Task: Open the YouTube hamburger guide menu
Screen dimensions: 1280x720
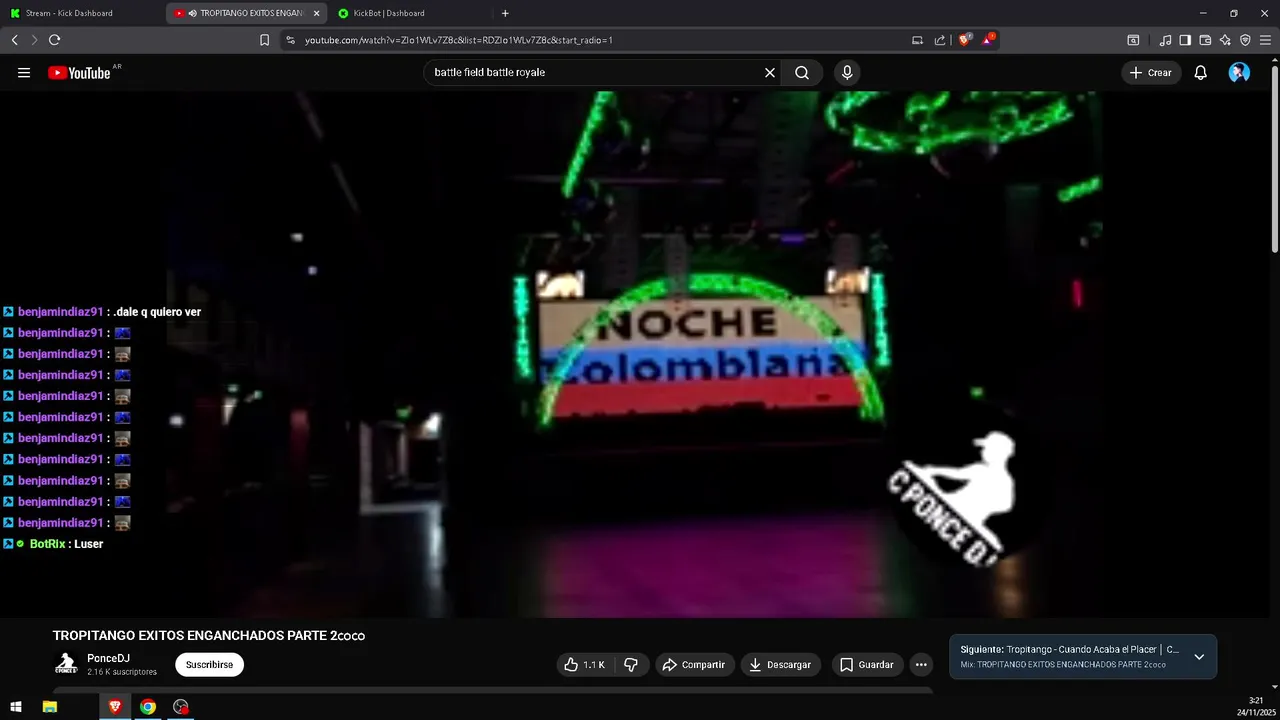Action: pyautogui.click(x=24, y=73)
